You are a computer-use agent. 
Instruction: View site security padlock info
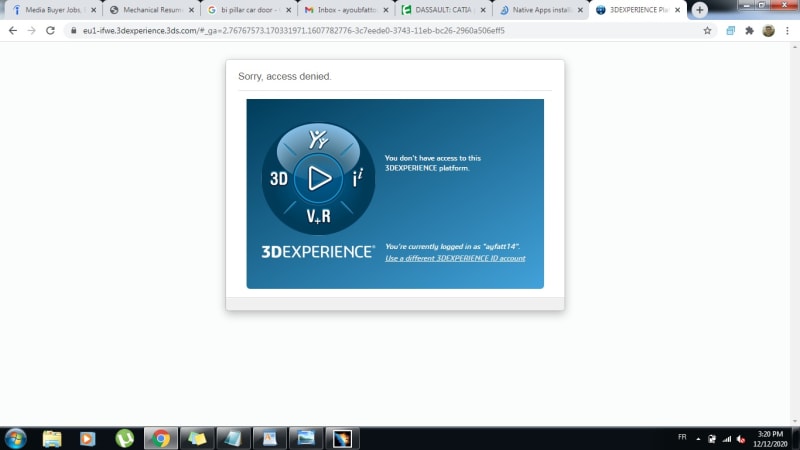point(73,31)
